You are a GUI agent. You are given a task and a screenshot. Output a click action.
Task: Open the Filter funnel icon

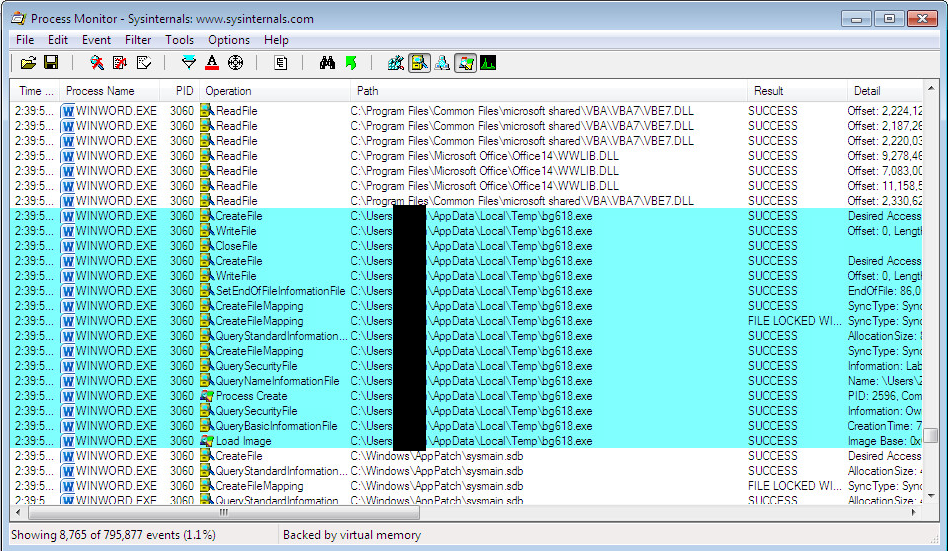point(189,63)
